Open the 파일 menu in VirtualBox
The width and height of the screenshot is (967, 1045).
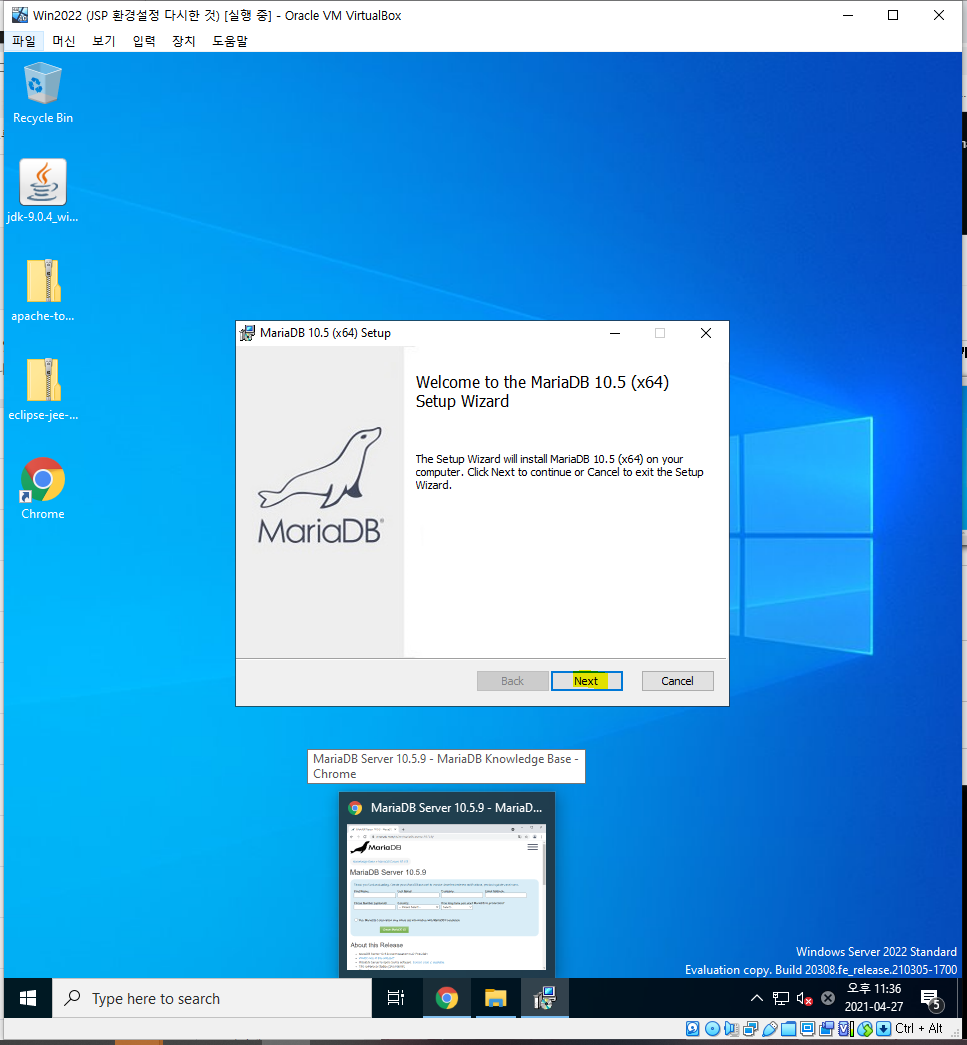click(24, 41)
